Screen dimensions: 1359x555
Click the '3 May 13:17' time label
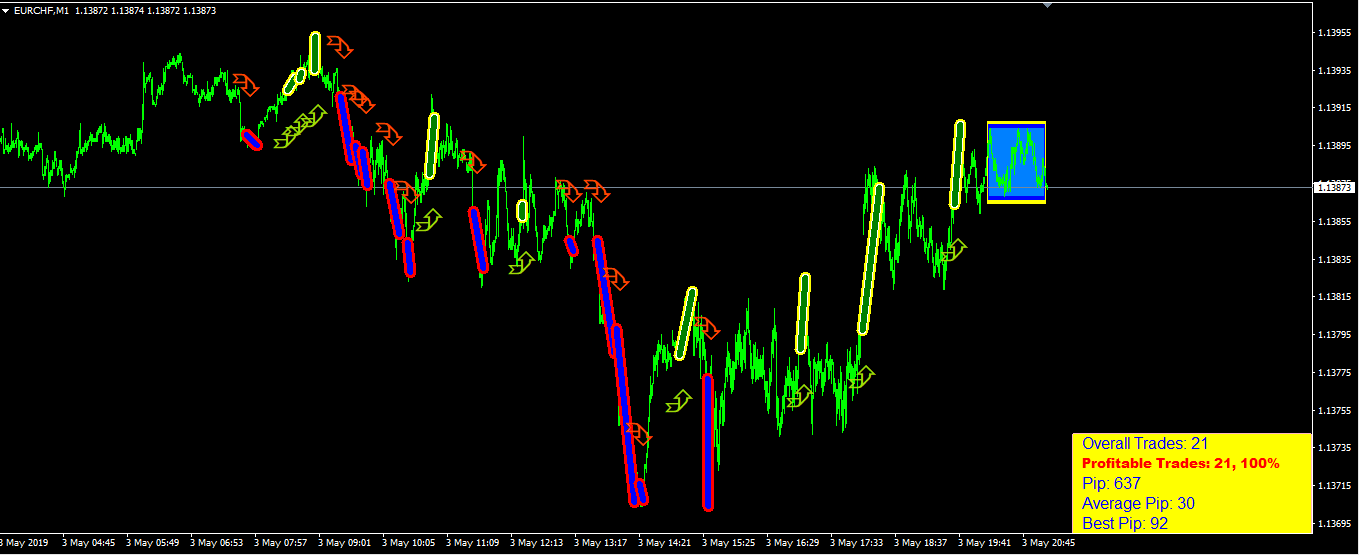click(601, 543)
